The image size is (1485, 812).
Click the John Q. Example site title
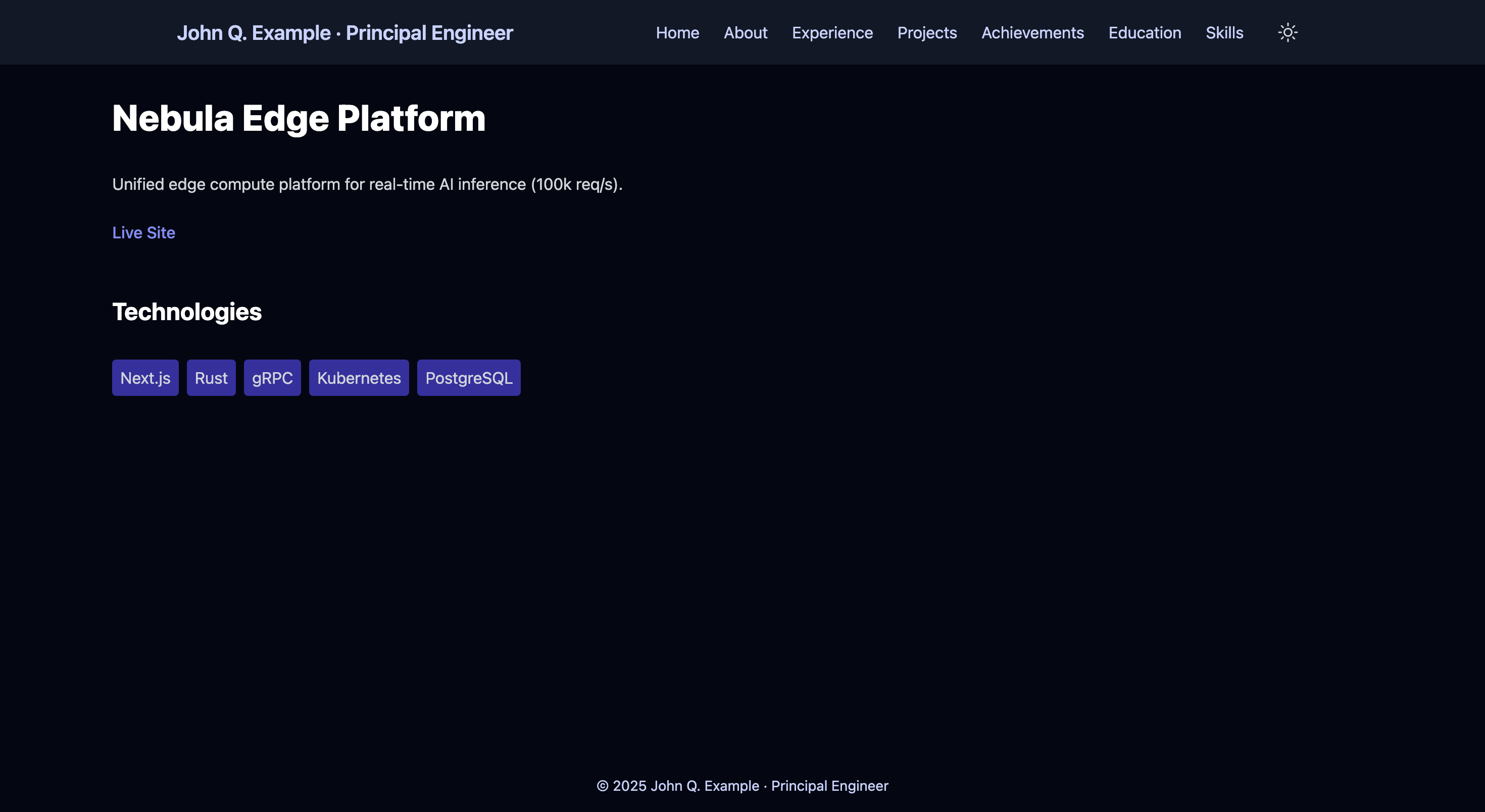(254, 33)
